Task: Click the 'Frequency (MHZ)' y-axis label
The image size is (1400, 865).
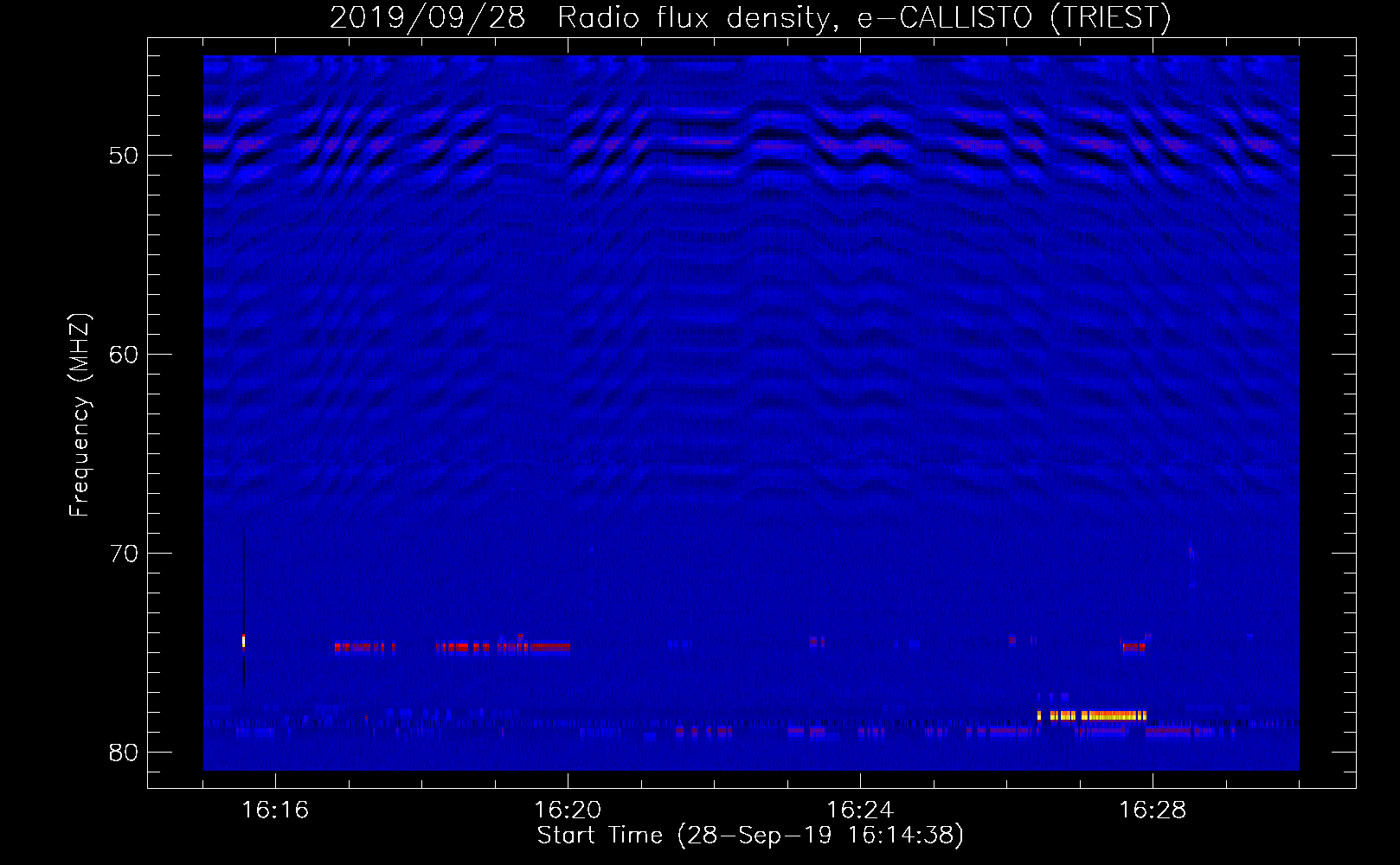Action: (x=79, y=416)
